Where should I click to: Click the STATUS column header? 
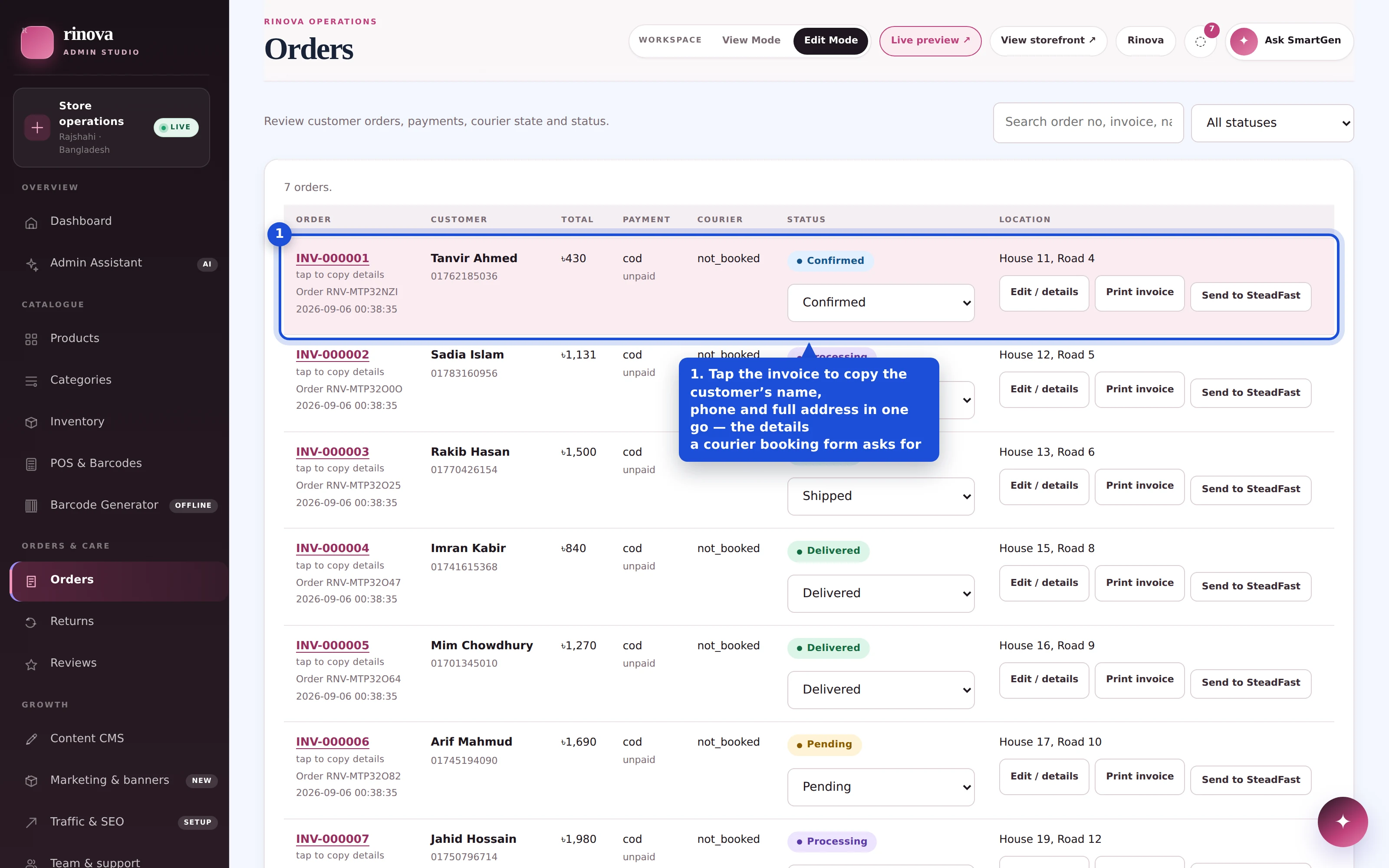(x=806, y=220)
